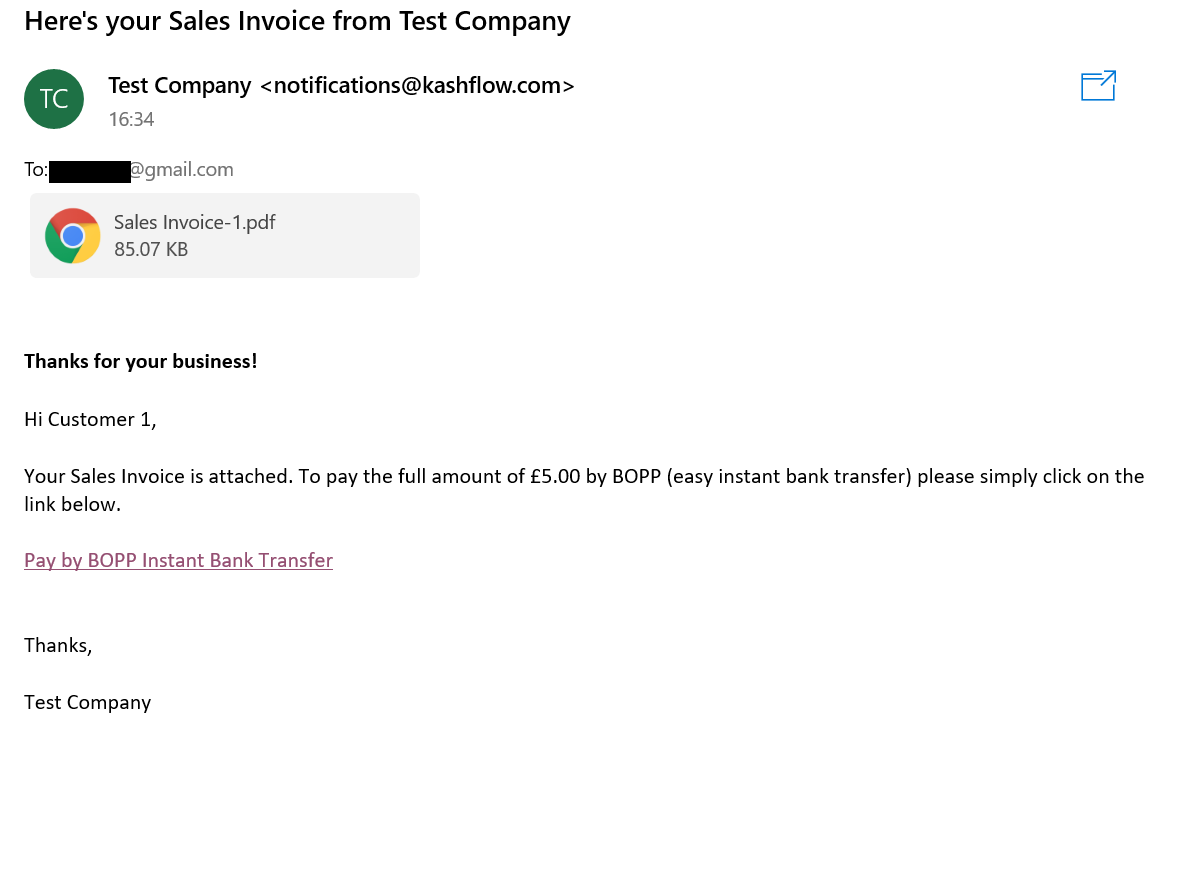Click the blacked-out recipient name
The width and height of the screenshot is (1190, 877).
click(x=90, y=171)
